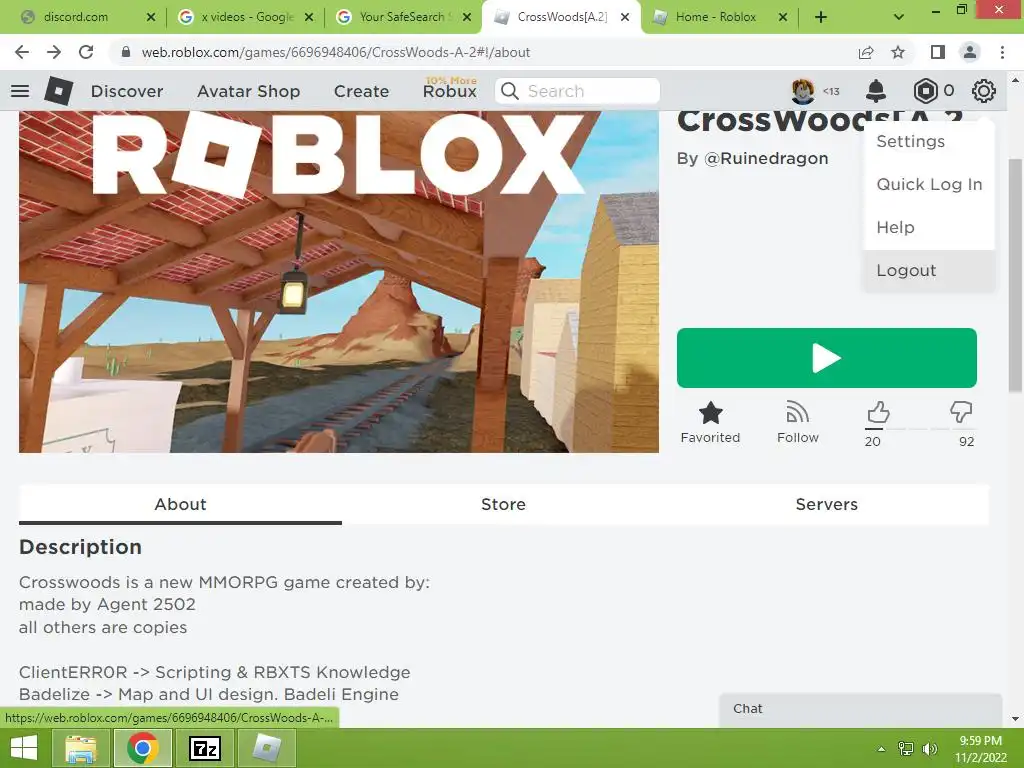
Task: Click the browser address bar URL
Action: (x=336, y=52)
